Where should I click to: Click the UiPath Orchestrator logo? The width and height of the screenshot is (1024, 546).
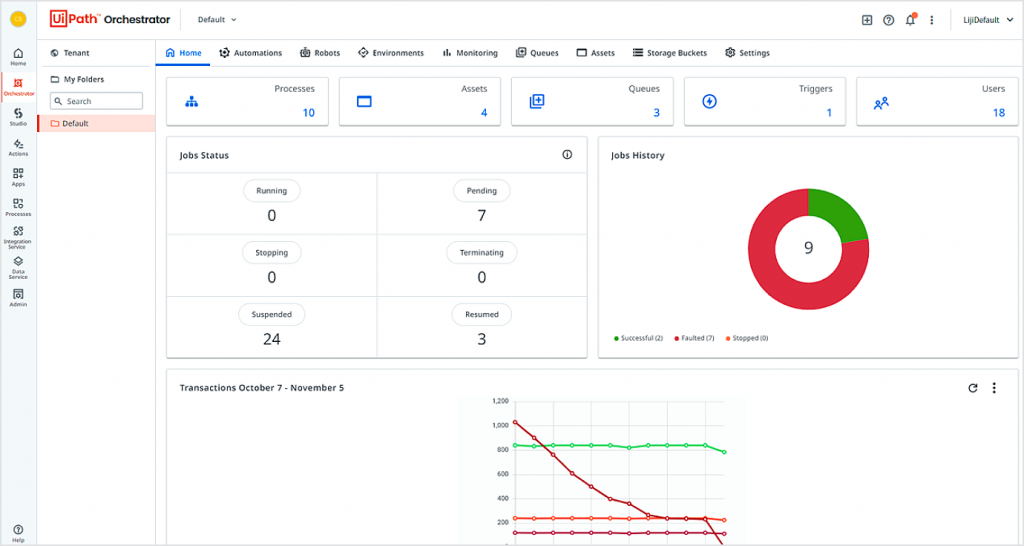click(x=110, y=19)
